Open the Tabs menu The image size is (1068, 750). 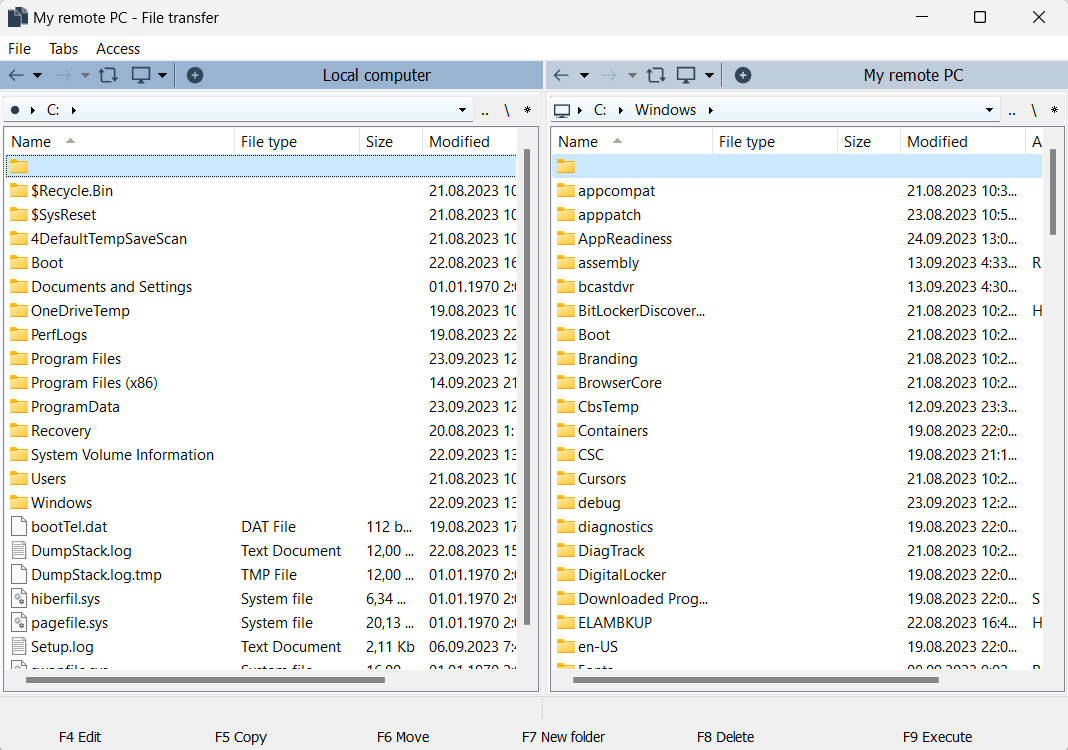pyautogui.click(x=63, y=48)
